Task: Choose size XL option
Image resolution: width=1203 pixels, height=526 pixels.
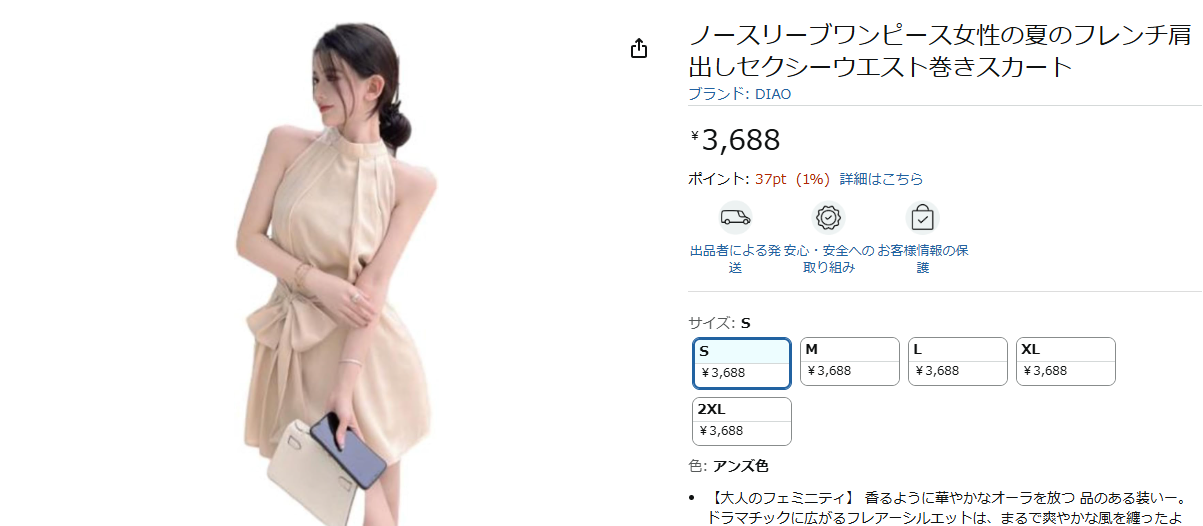Action: (1066, 362)
